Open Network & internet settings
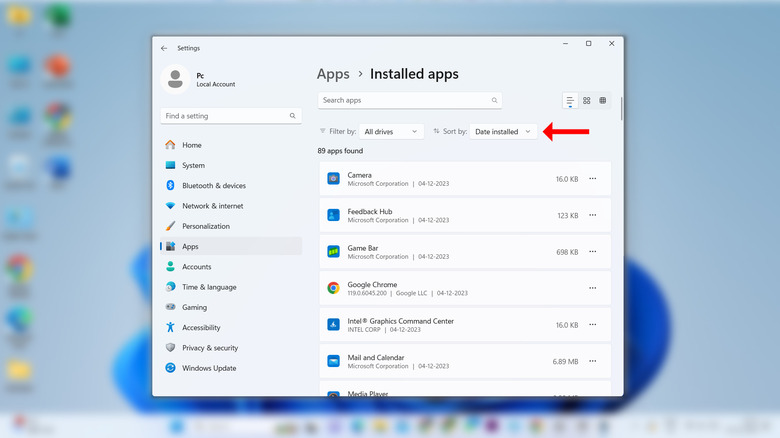780x438 pixels. click(213, 206)
